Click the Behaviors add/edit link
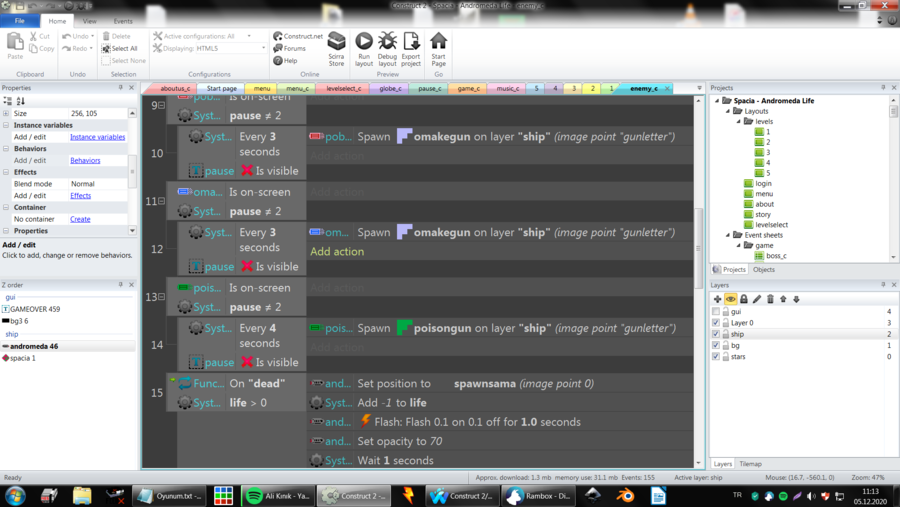Screen dimensions: 900x507 85,161
